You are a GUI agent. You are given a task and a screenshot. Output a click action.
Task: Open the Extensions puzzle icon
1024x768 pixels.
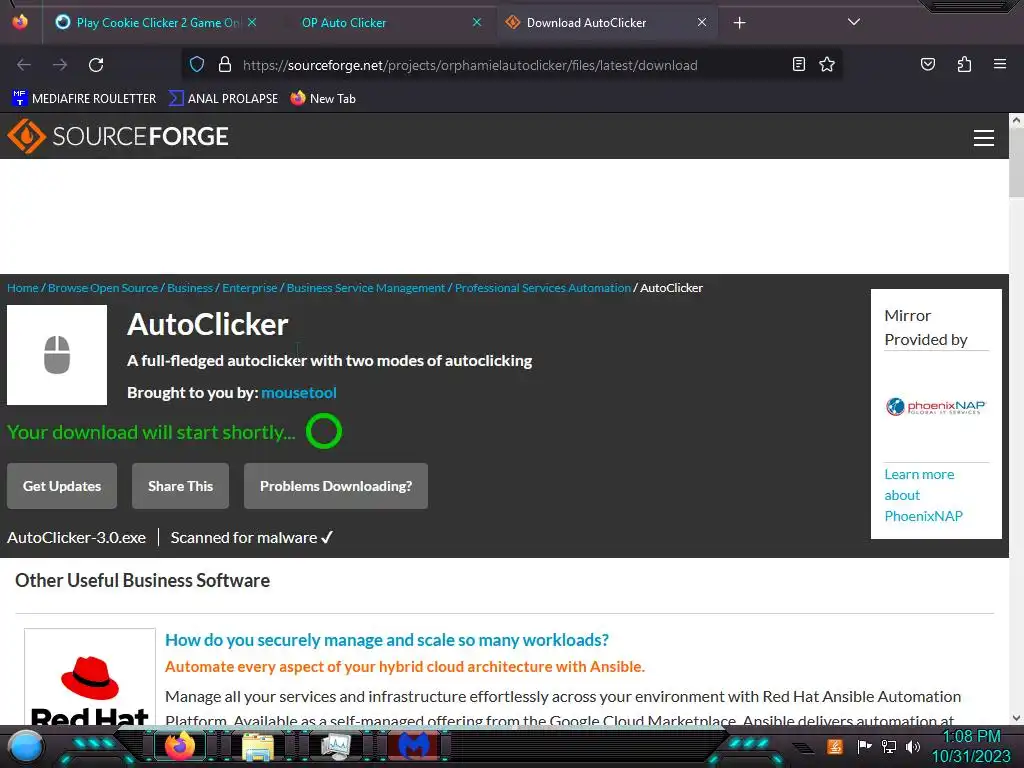[x=964, y=64]
